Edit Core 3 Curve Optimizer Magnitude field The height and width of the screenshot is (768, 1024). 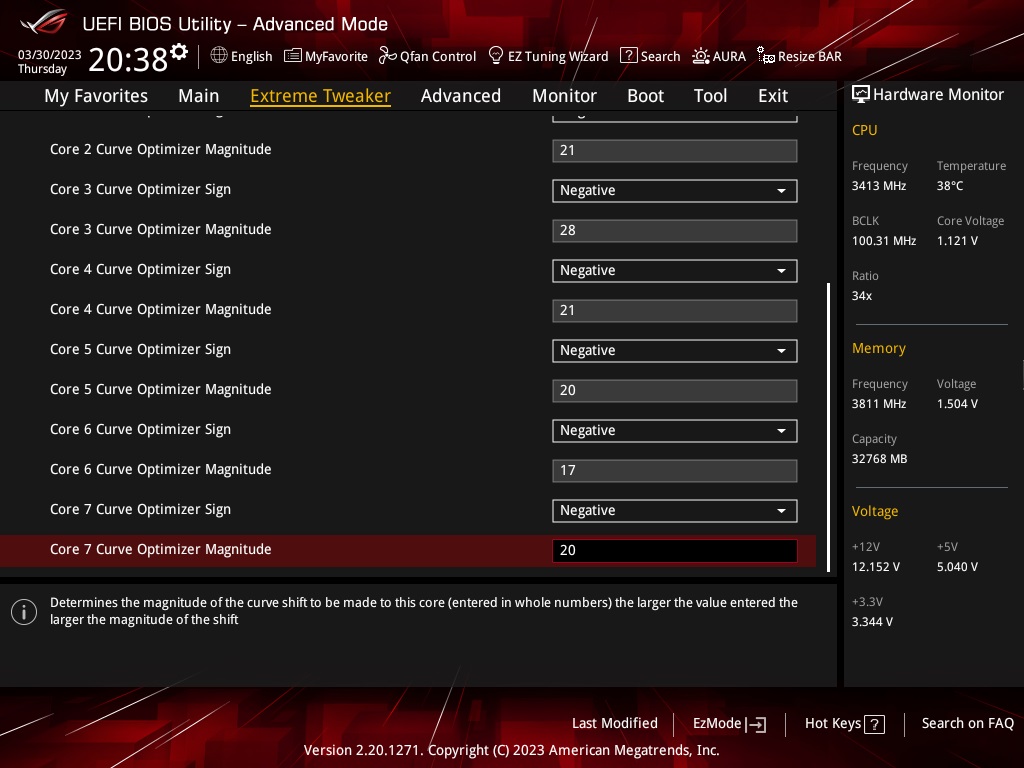pyautogui.click(x=675, y=231)
